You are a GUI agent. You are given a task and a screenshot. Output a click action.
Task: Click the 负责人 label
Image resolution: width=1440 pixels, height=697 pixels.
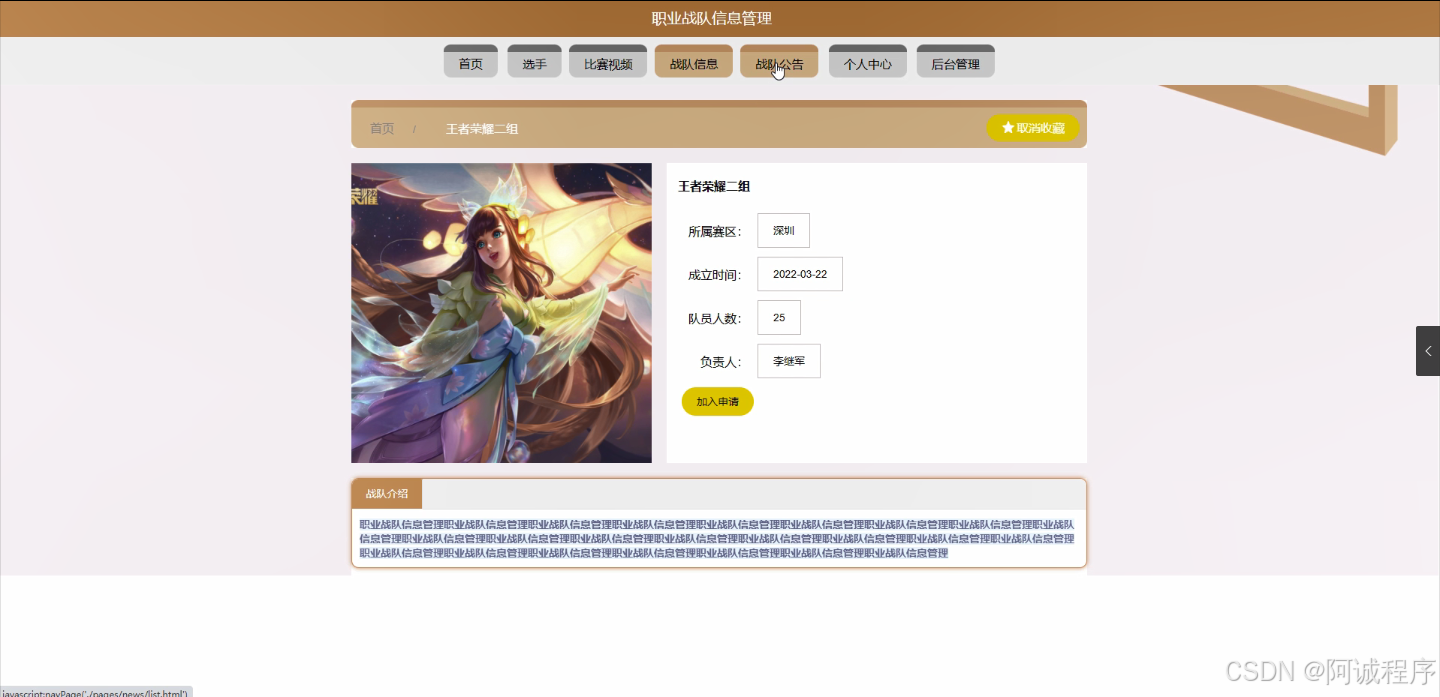tap(720, 362)
